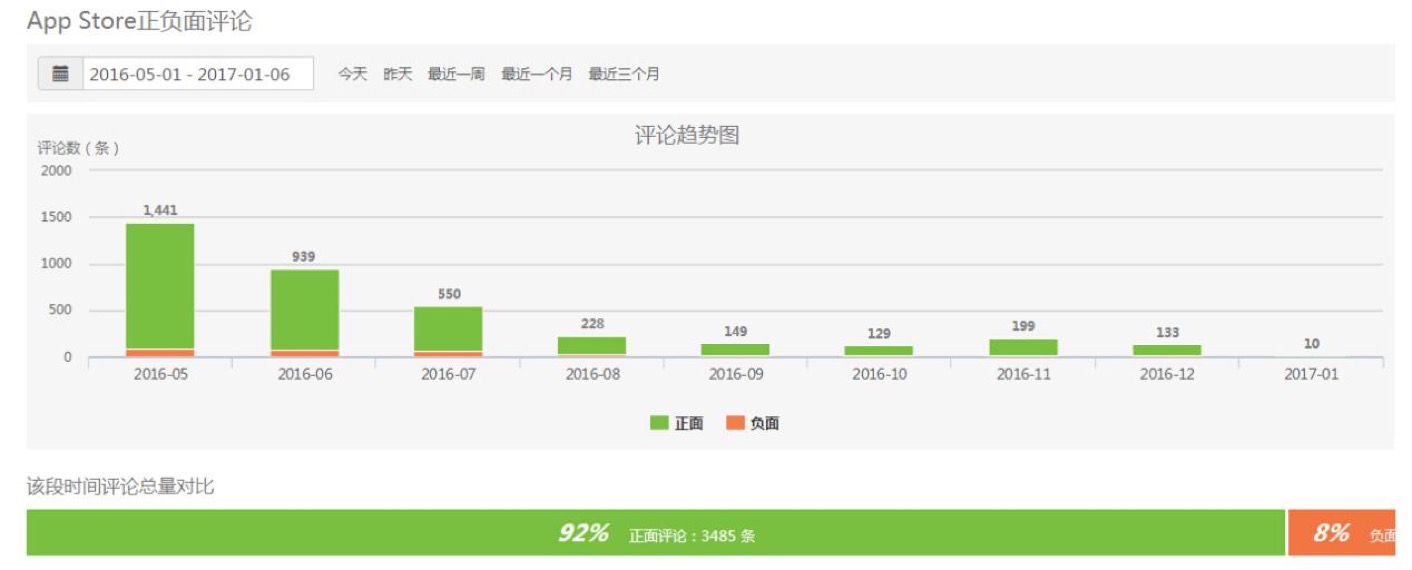
Task: Click the 2016-11 axis label
Action: click(1024, 375)
